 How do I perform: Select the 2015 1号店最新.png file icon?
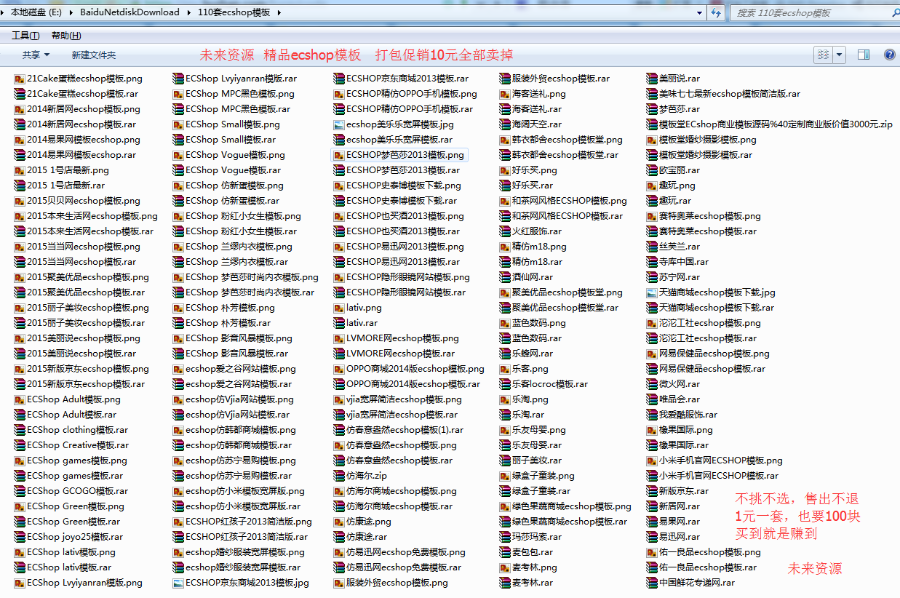tap(20, 170)
